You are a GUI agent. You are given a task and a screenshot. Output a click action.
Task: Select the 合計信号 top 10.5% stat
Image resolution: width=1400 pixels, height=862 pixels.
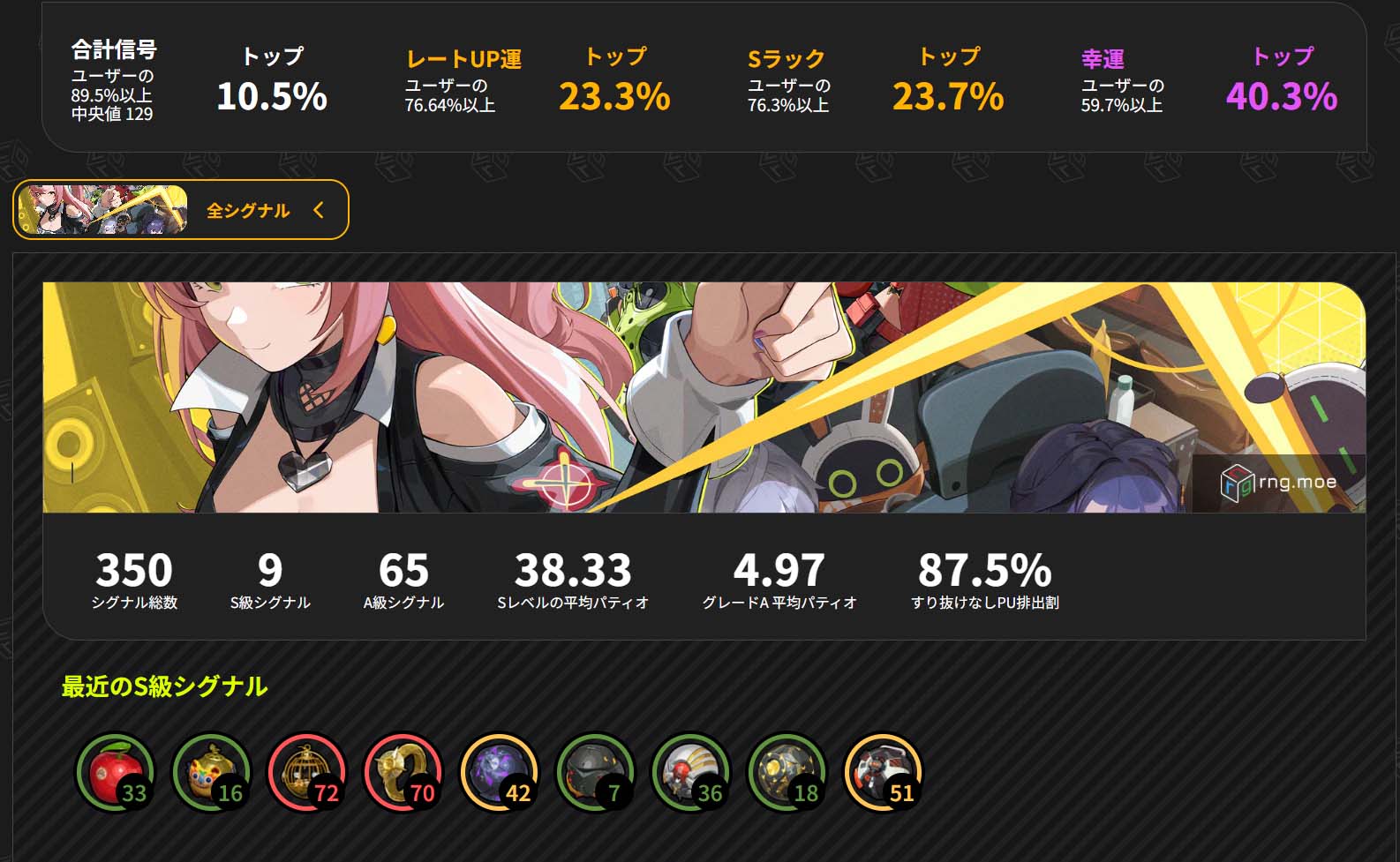pyautogui.click(x=272, y=81)
